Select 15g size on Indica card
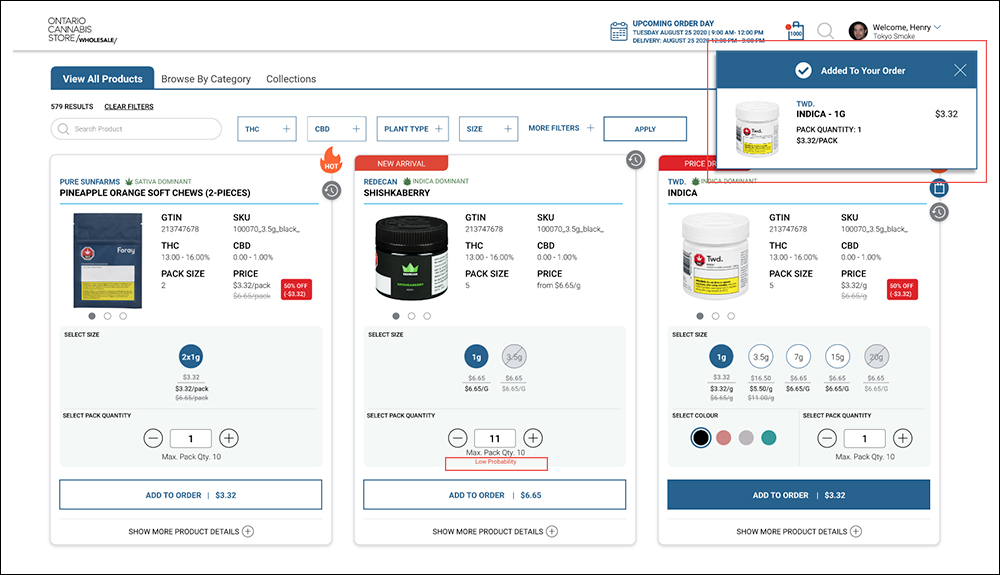 pos(837,357)
